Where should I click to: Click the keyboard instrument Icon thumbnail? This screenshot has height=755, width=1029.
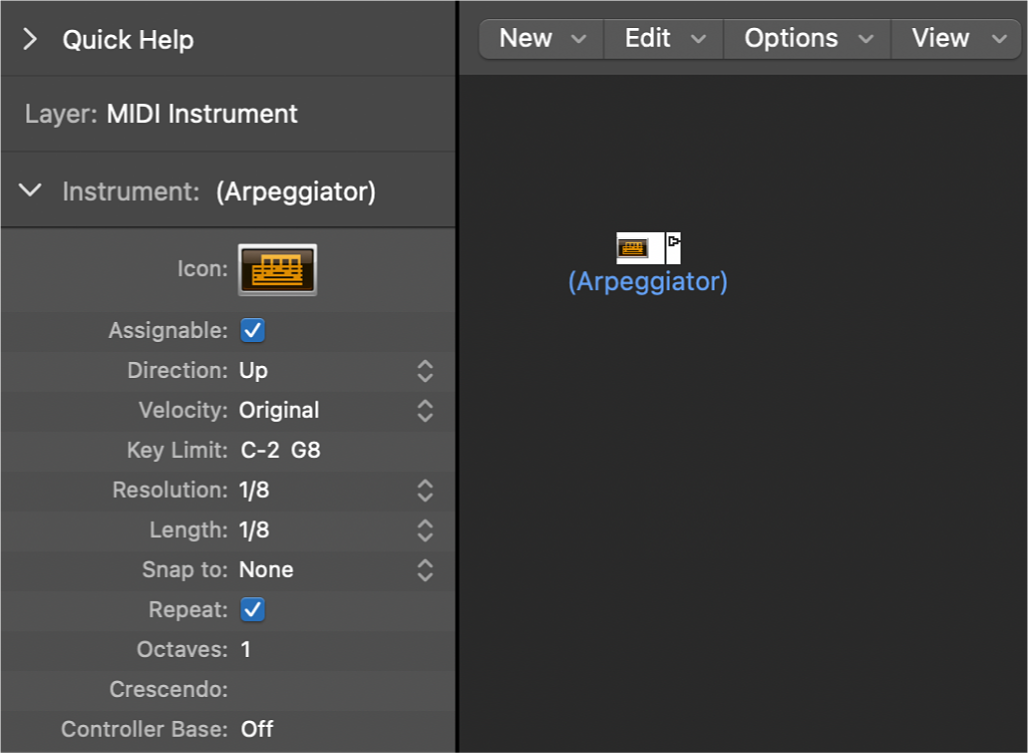tap(277, 269)
